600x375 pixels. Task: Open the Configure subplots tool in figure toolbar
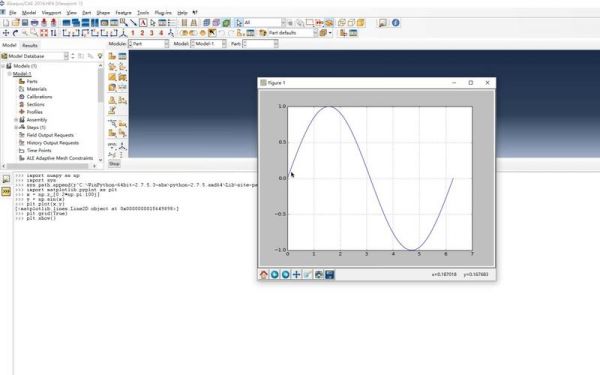pos(318,274)
